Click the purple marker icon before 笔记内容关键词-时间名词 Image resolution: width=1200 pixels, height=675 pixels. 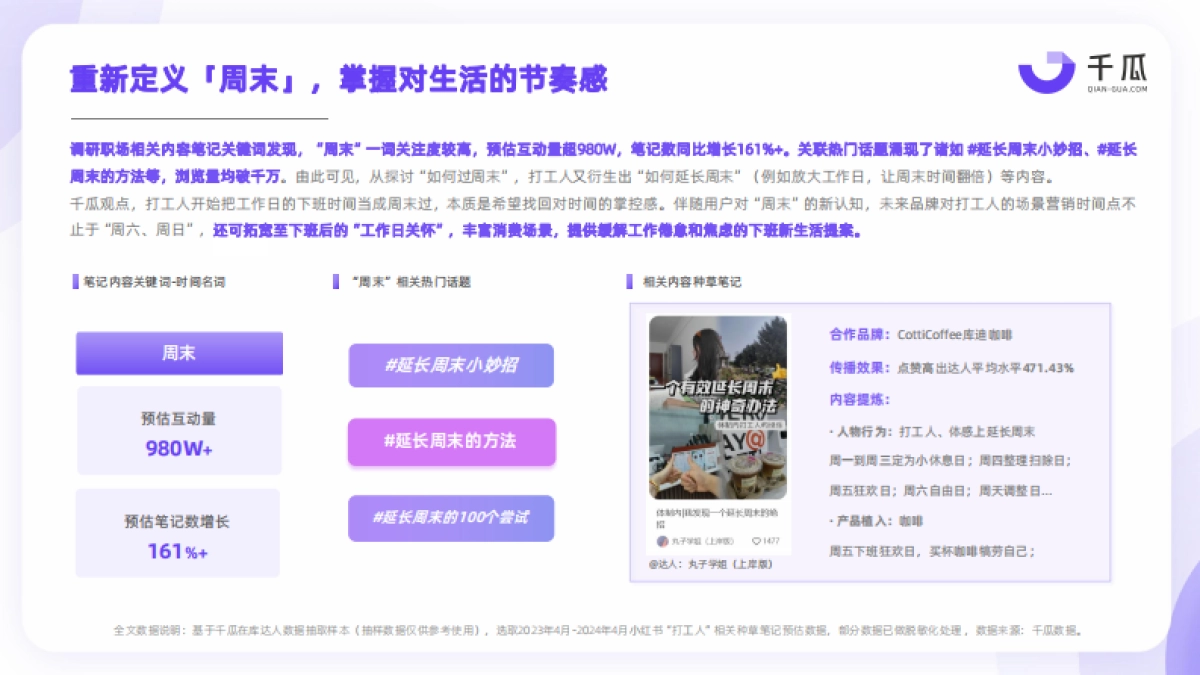tap(73, 281)
